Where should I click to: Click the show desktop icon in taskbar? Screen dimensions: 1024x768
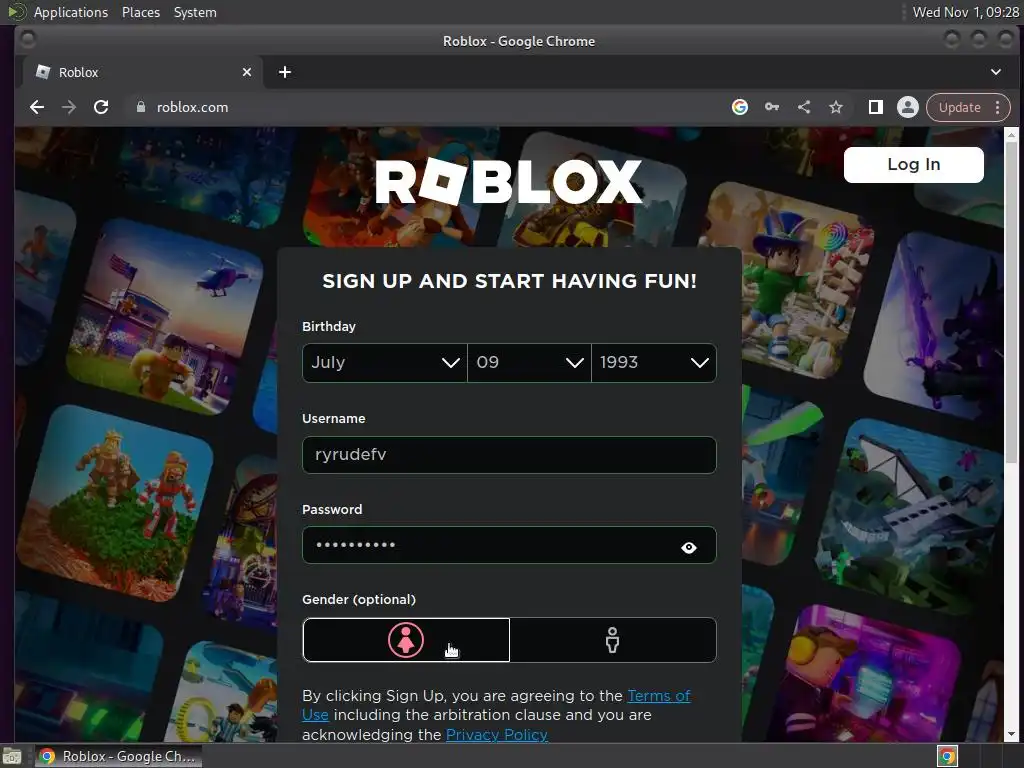coord(12,756)
